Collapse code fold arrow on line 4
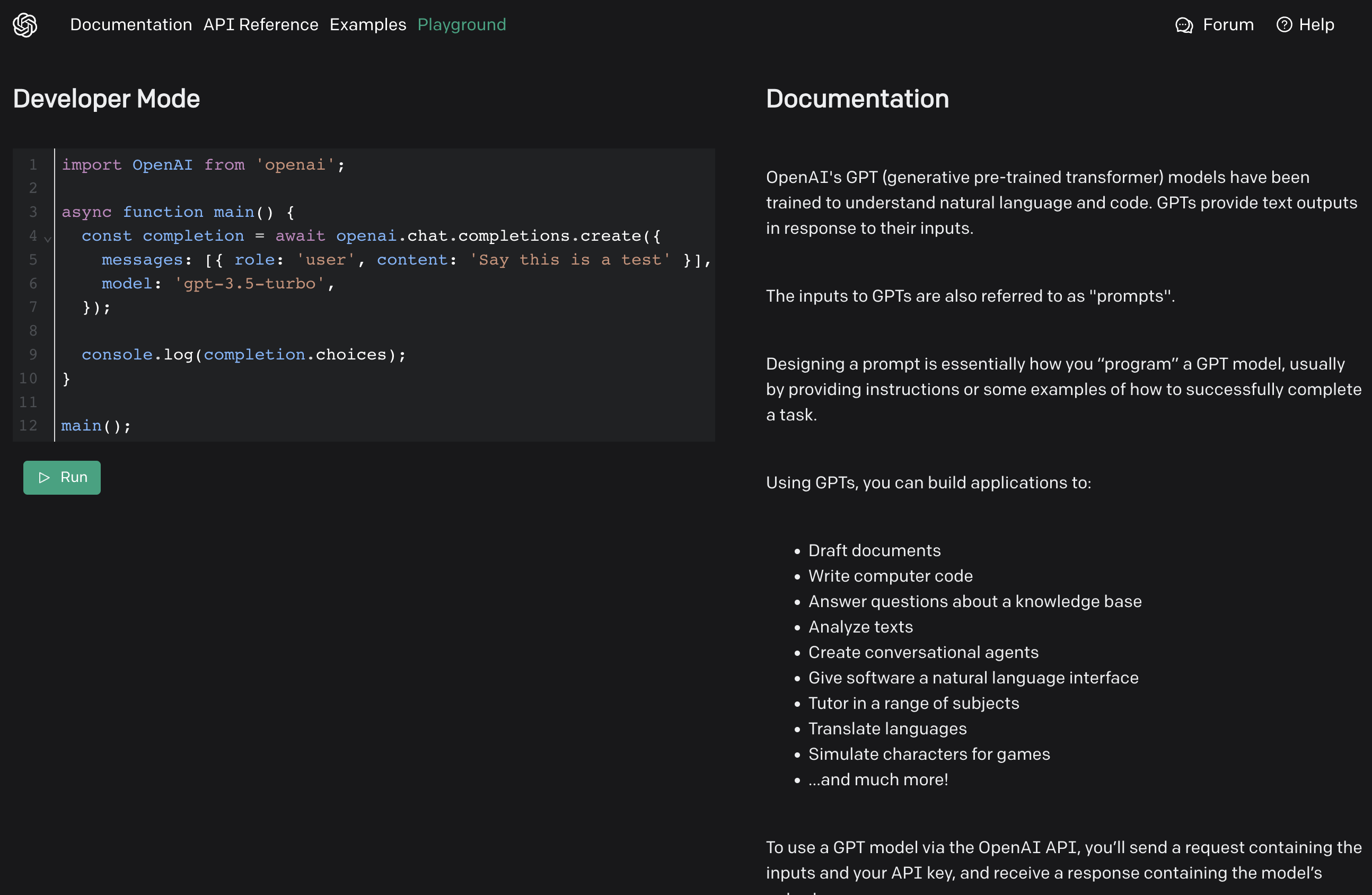Screen dimensions: 1372x895 (x=48, y=238)
